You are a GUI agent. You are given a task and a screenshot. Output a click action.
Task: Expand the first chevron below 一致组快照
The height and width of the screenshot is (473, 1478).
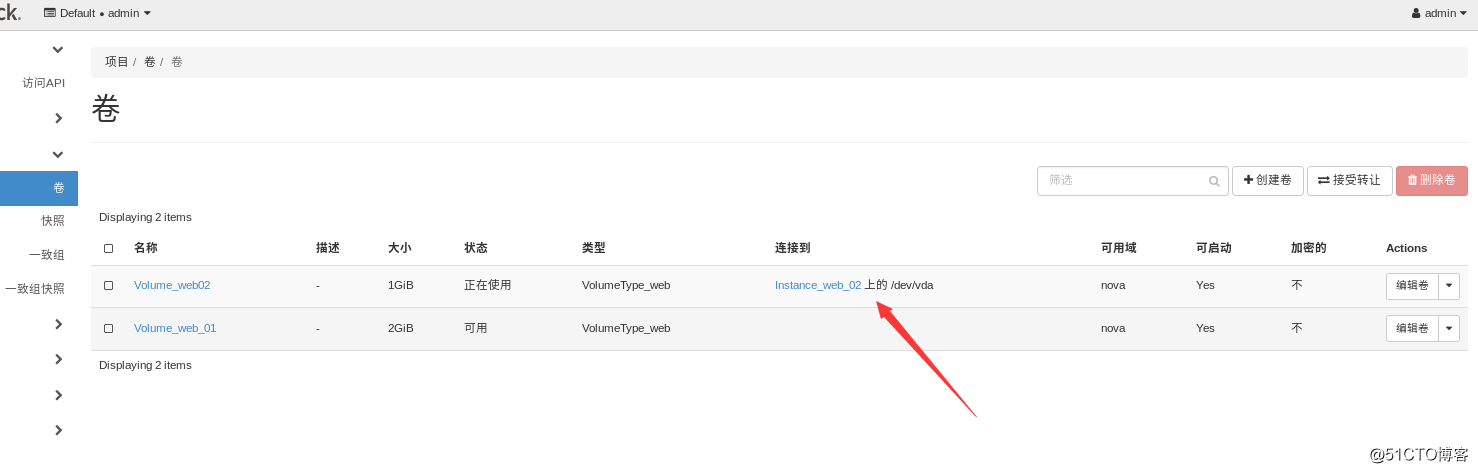pyautogui.click(x=58, y=324)
